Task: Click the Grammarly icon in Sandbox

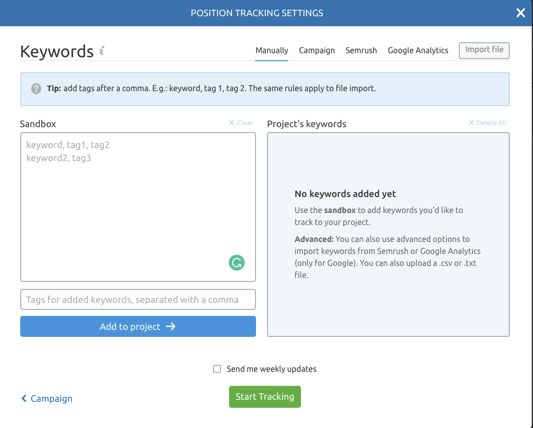Action: click(237, 263)
